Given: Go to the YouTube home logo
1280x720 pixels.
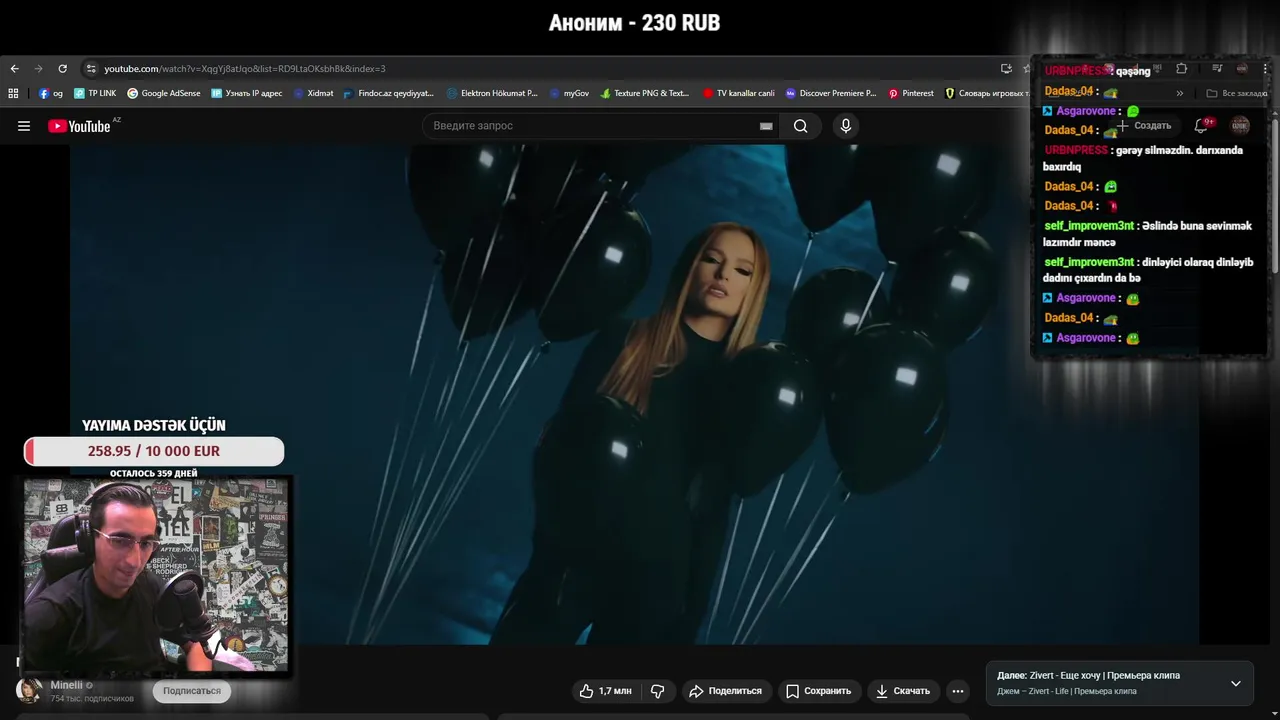Looking at the screenshot, I should click(x=80, y=126).
